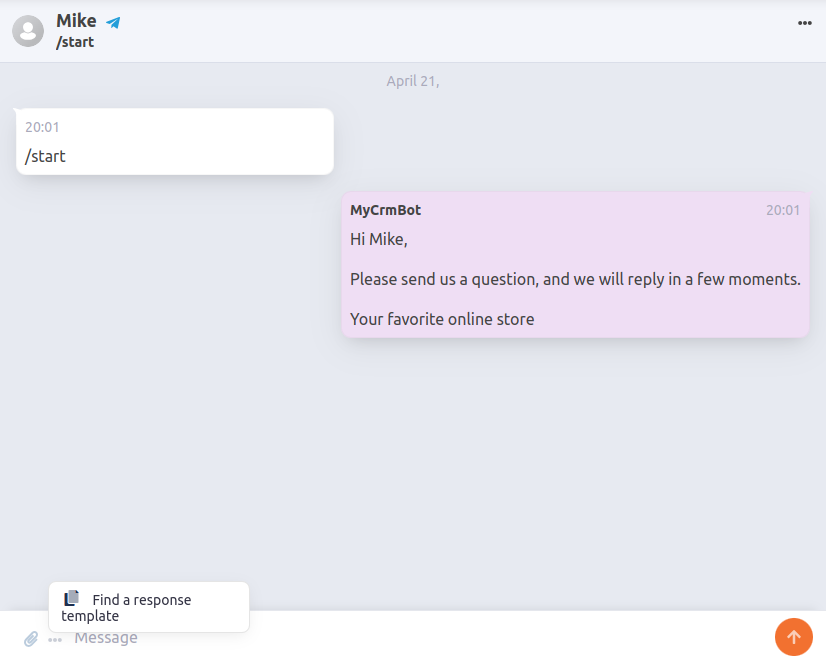This screenshot has width=826, height=664.
Task: Click the April 21 date separator
Action: coord(412,81)
